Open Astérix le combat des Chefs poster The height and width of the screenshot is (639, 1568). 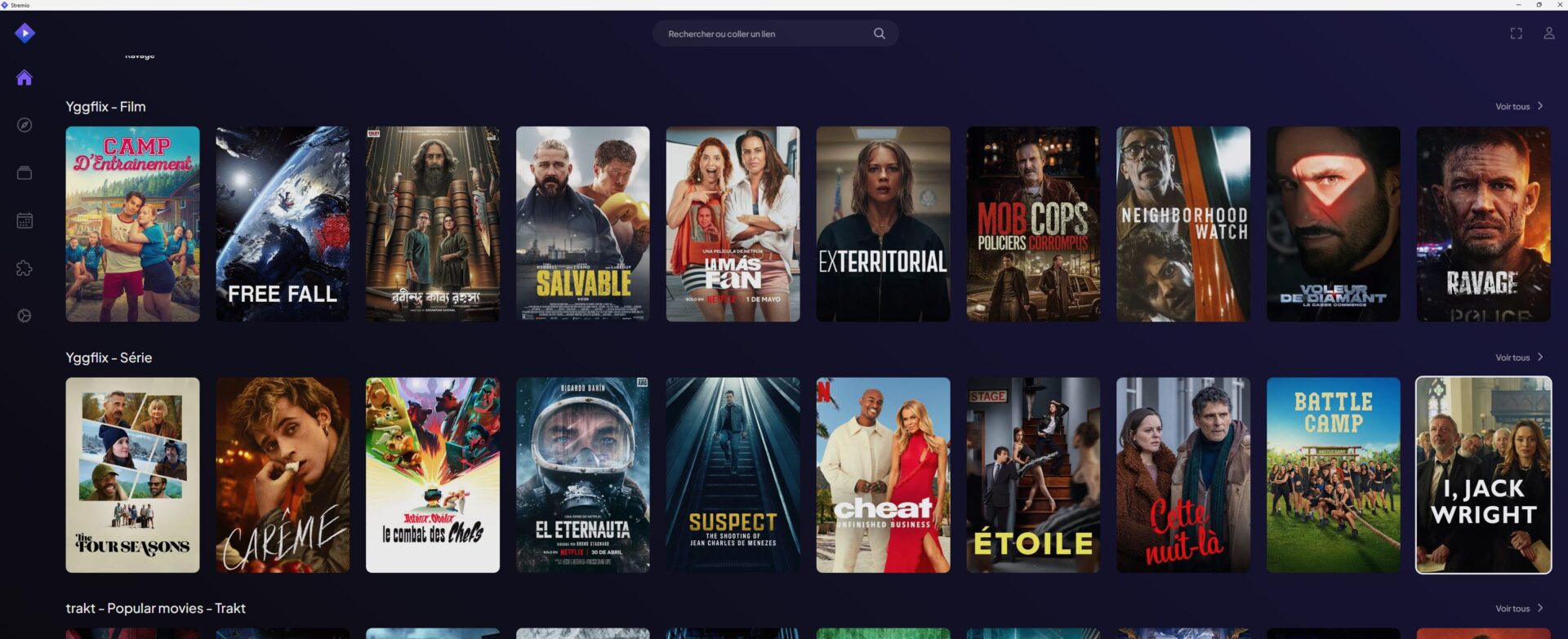[433, 475]
